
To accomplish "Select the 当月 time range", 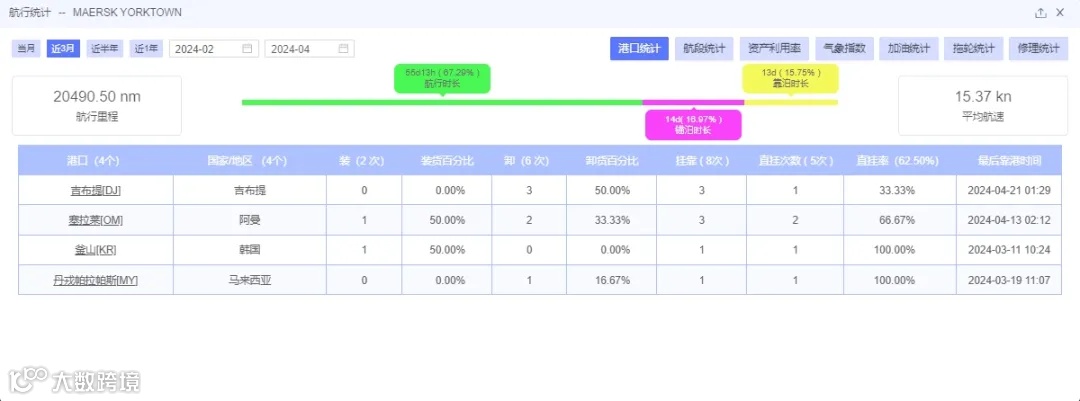I will click(26, 48).
